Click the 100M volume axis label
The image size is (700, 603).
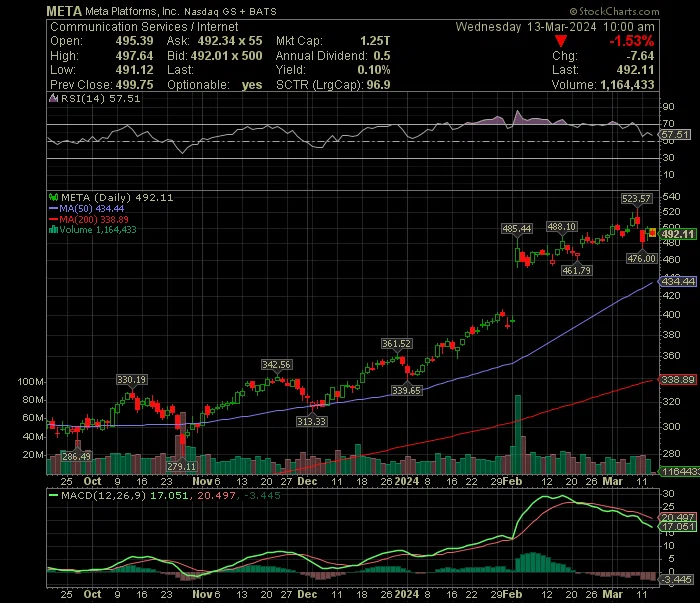point(30,382)
